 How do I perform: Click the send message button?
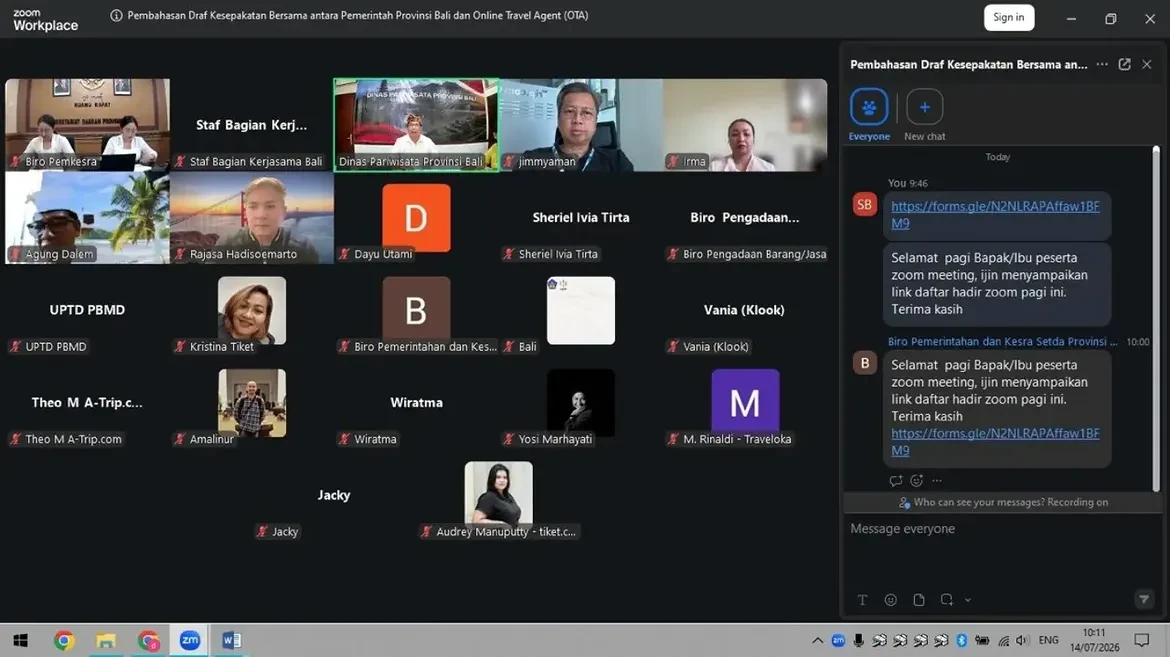1143,599
